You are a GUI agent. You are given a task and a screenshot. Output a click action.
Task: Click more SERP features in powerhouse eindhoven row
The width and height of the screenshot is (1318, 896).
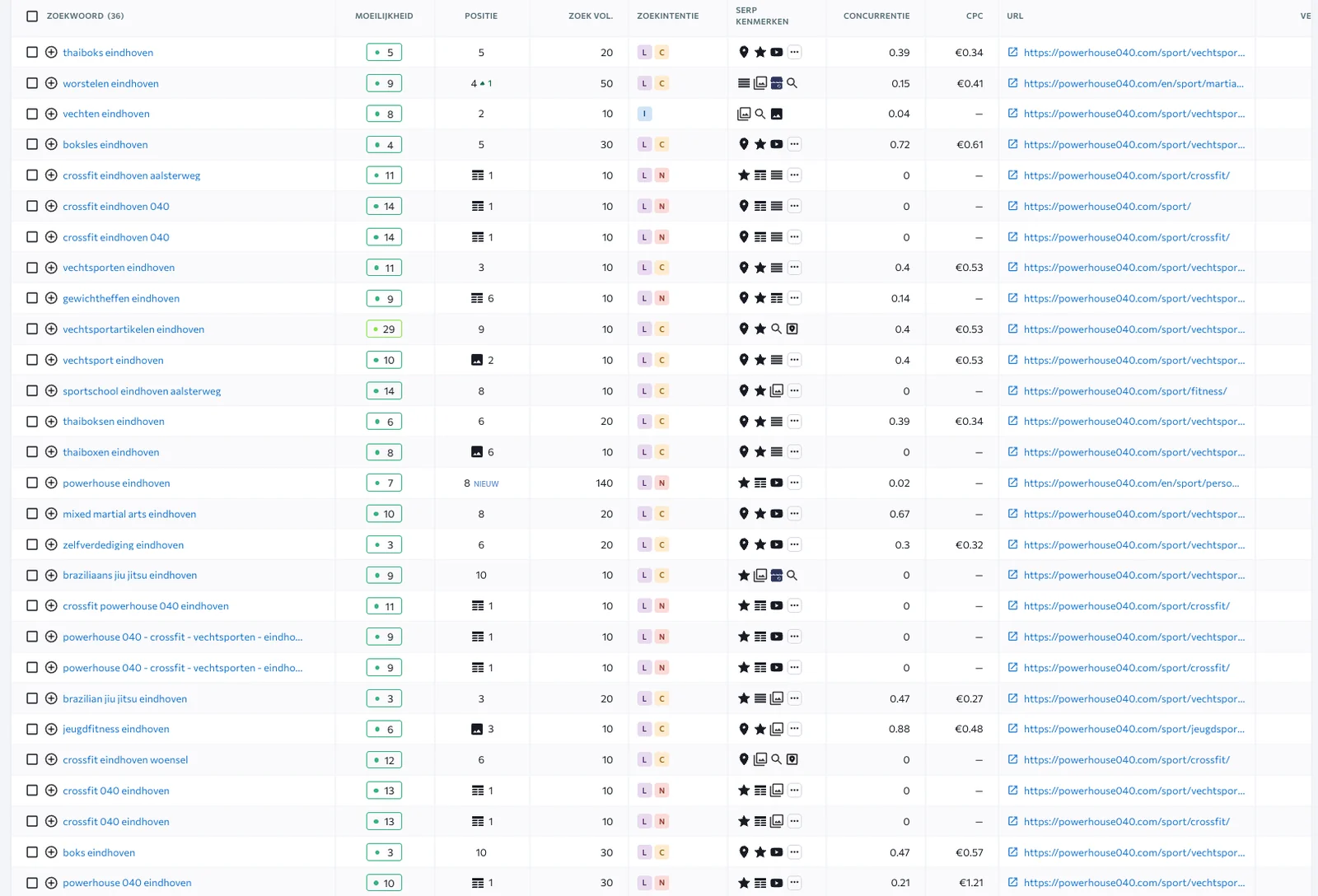tap(794, 483)
